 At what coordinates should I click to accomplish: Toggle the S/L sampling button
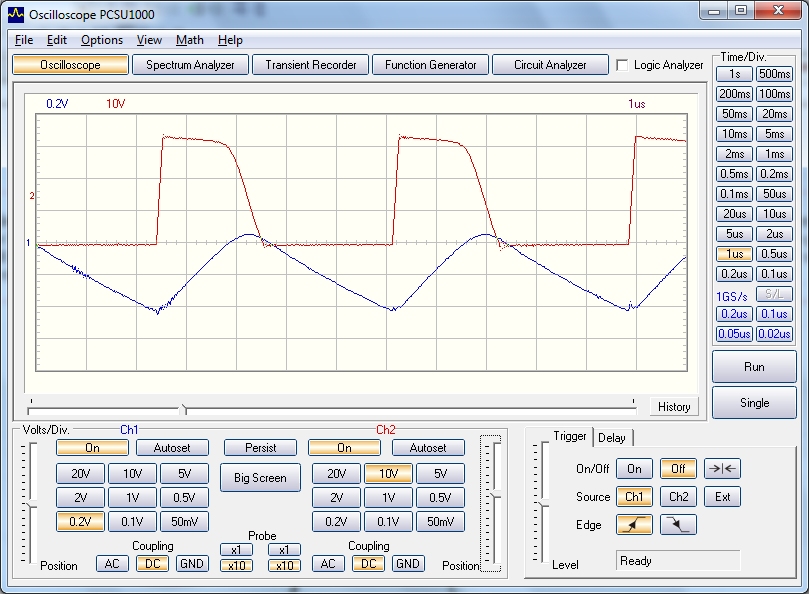coord(774,294)
